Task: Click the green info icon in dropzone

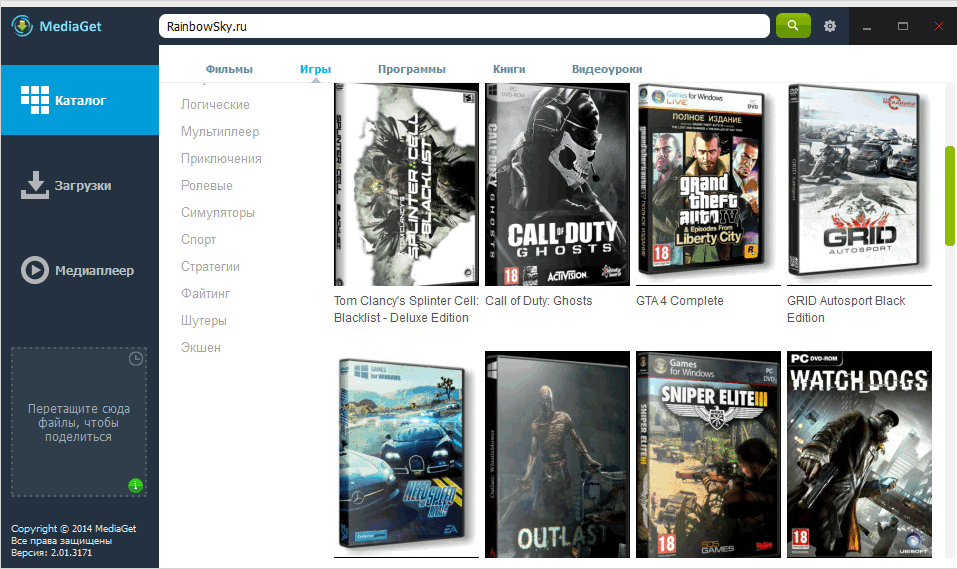Action: pyautogui.click(x=135, y=485)
